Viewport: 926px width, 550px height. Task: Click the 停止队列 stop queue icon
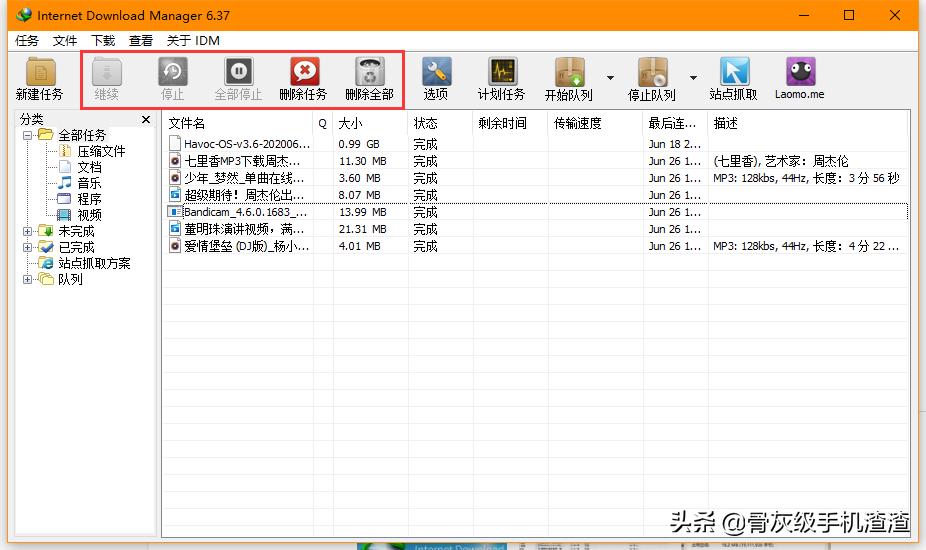click(653, 72)
